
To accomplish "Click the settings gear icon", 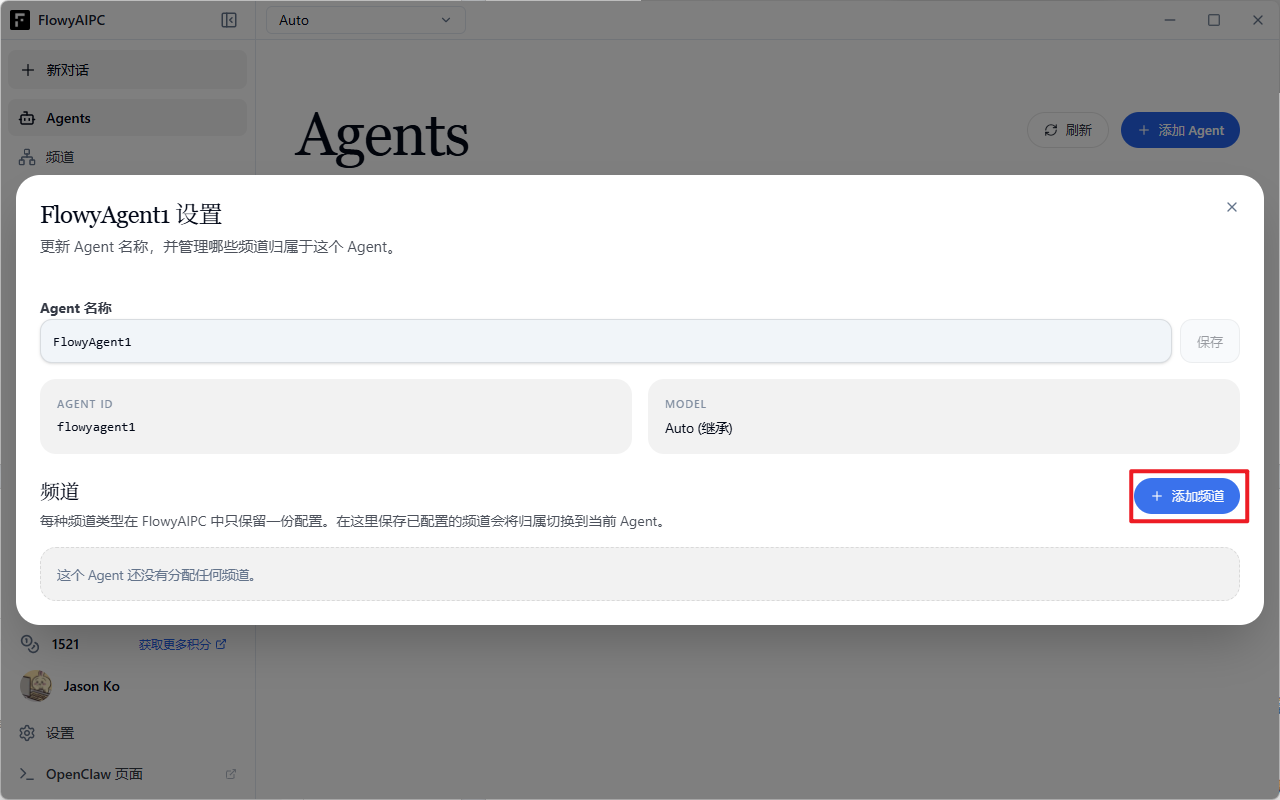I will 27,733.
